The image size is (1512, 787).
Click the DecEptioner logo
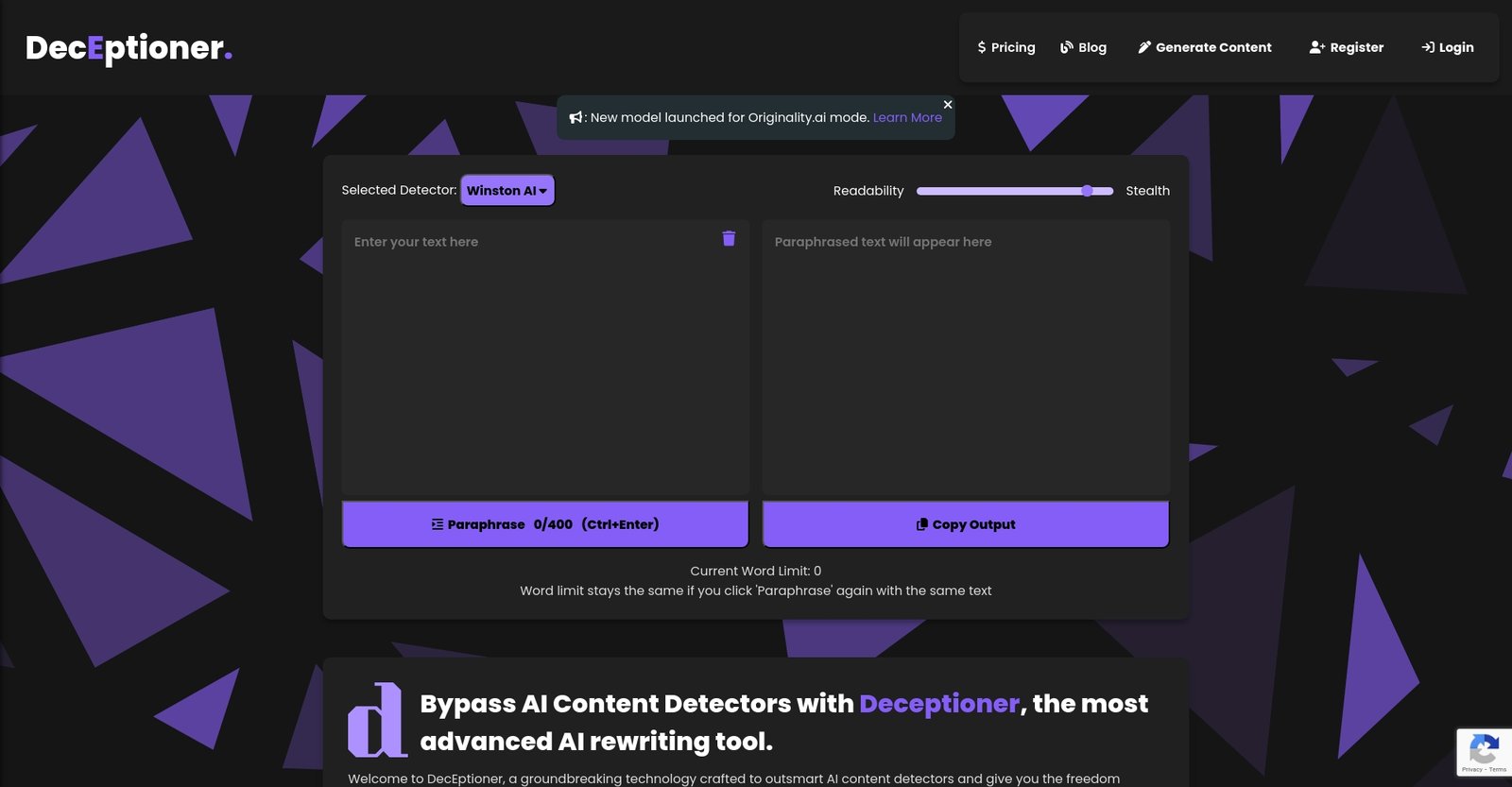tap(129, 47)
